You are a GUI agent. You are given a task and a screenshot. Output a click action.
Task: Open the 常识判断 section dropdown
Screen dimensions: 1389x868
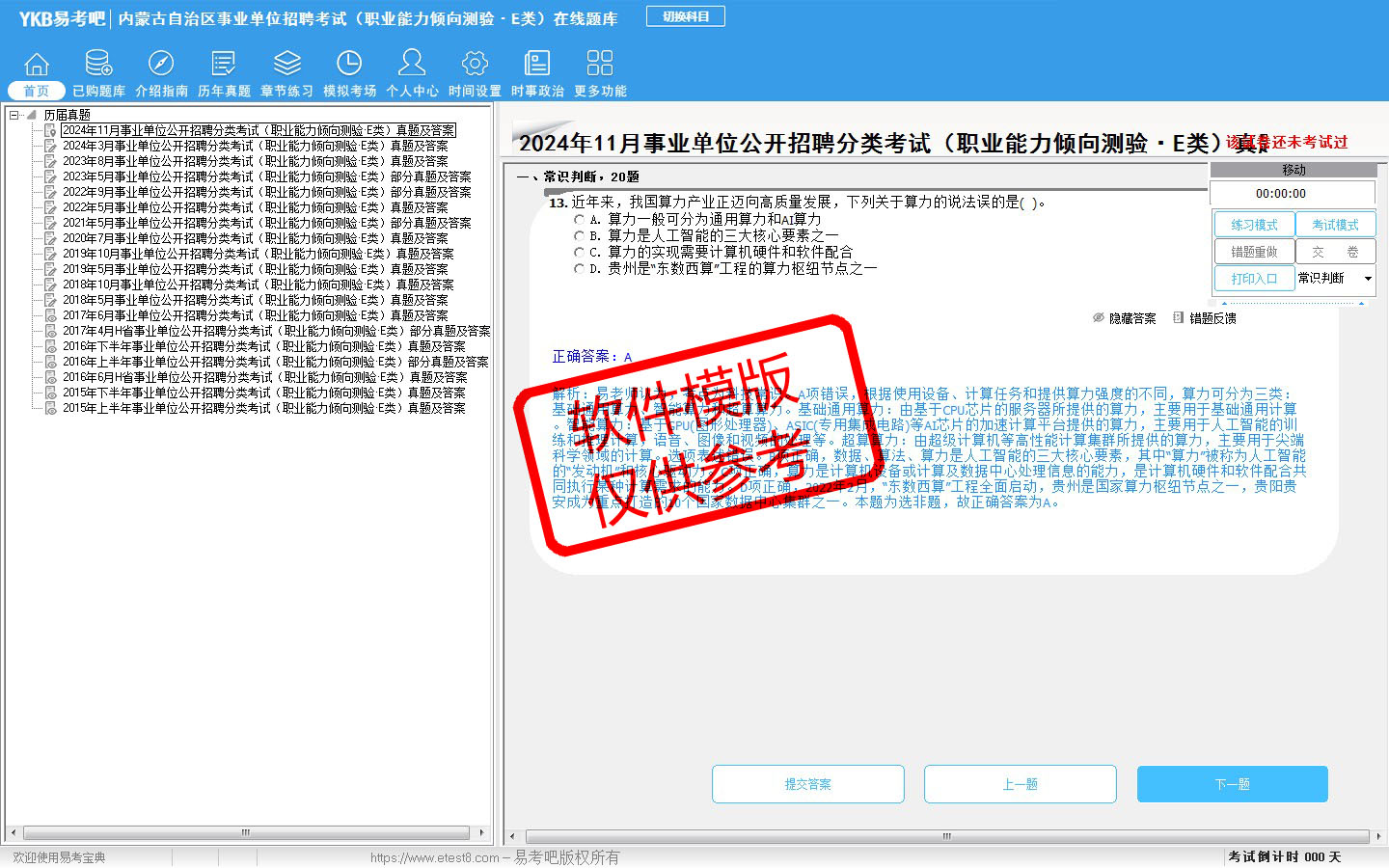tap(1367, 279)
